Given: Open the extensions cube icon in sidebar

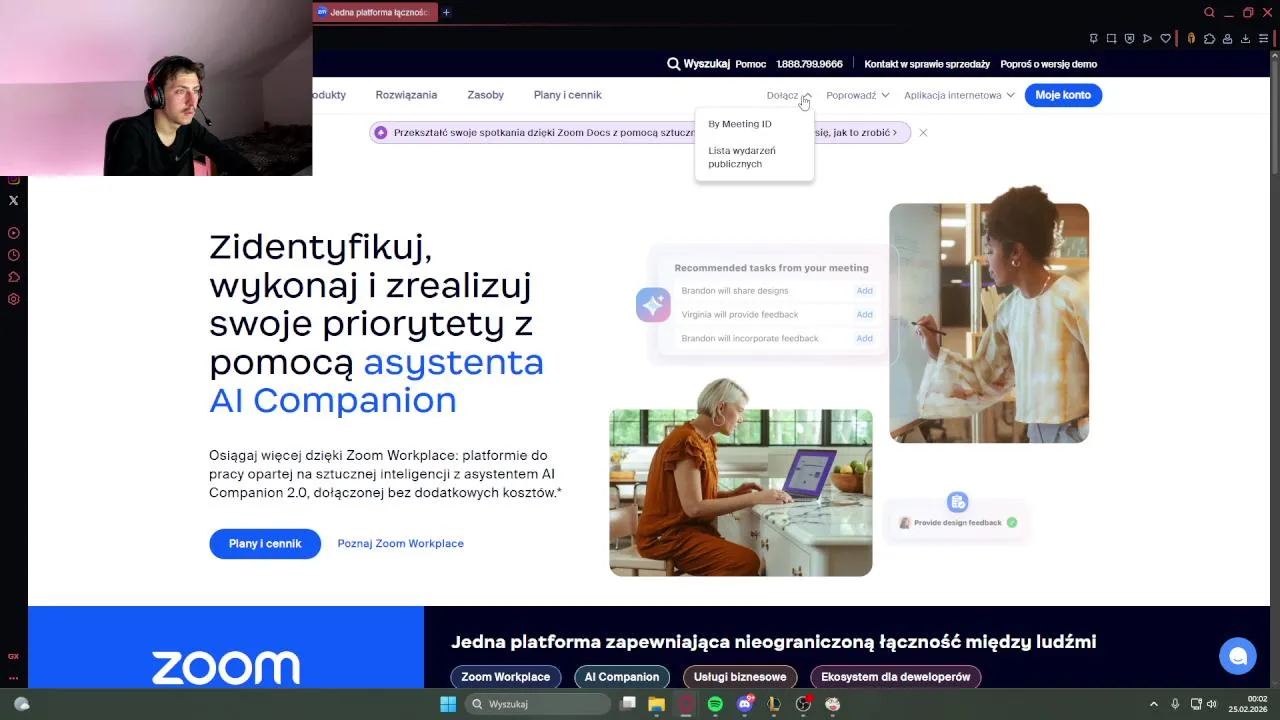Looking at the screenshot, I should pyautogui.click(x=13, y=277).
